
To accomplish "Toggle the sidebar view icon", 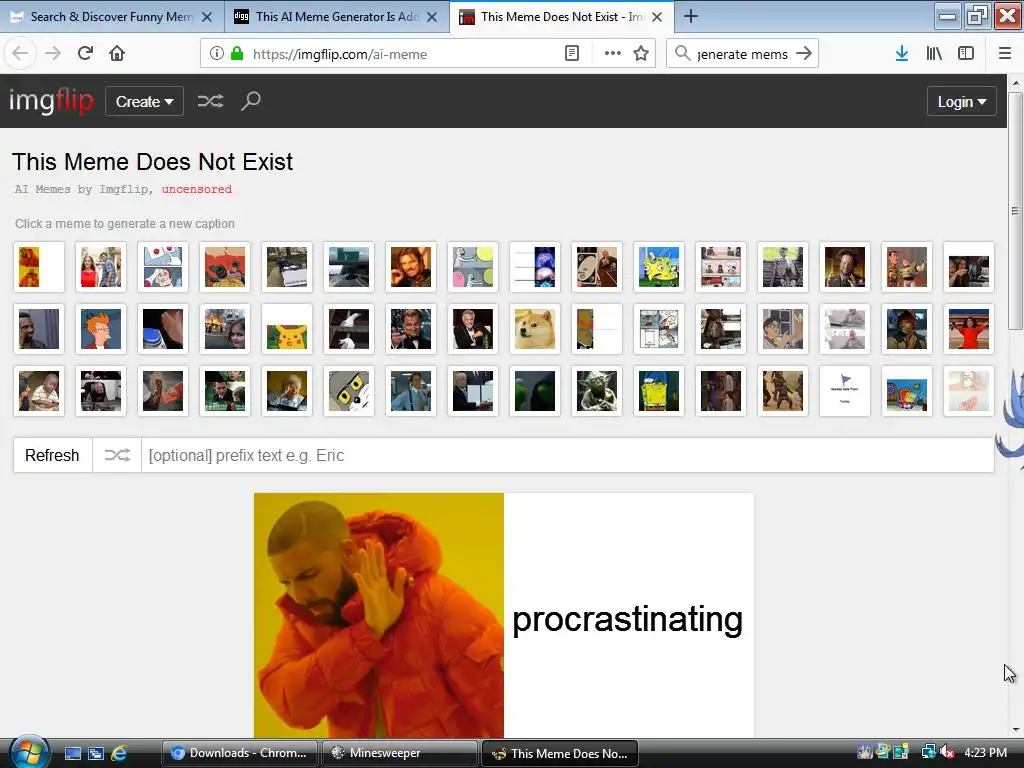I will 966,54.
